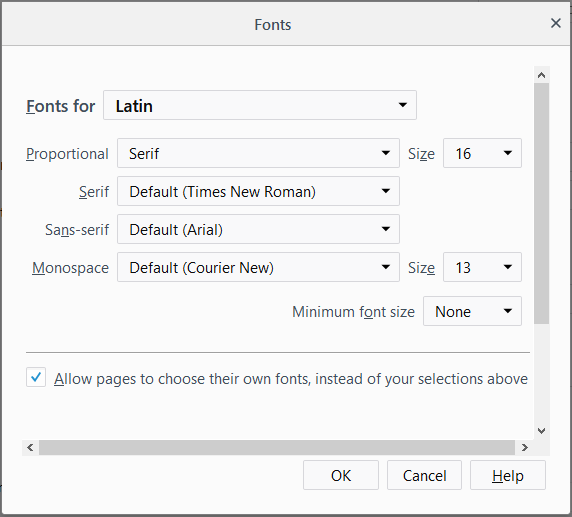572x517 pixels.
Task: Change the proportional font size 16
Action: click(x=482, y=153)
